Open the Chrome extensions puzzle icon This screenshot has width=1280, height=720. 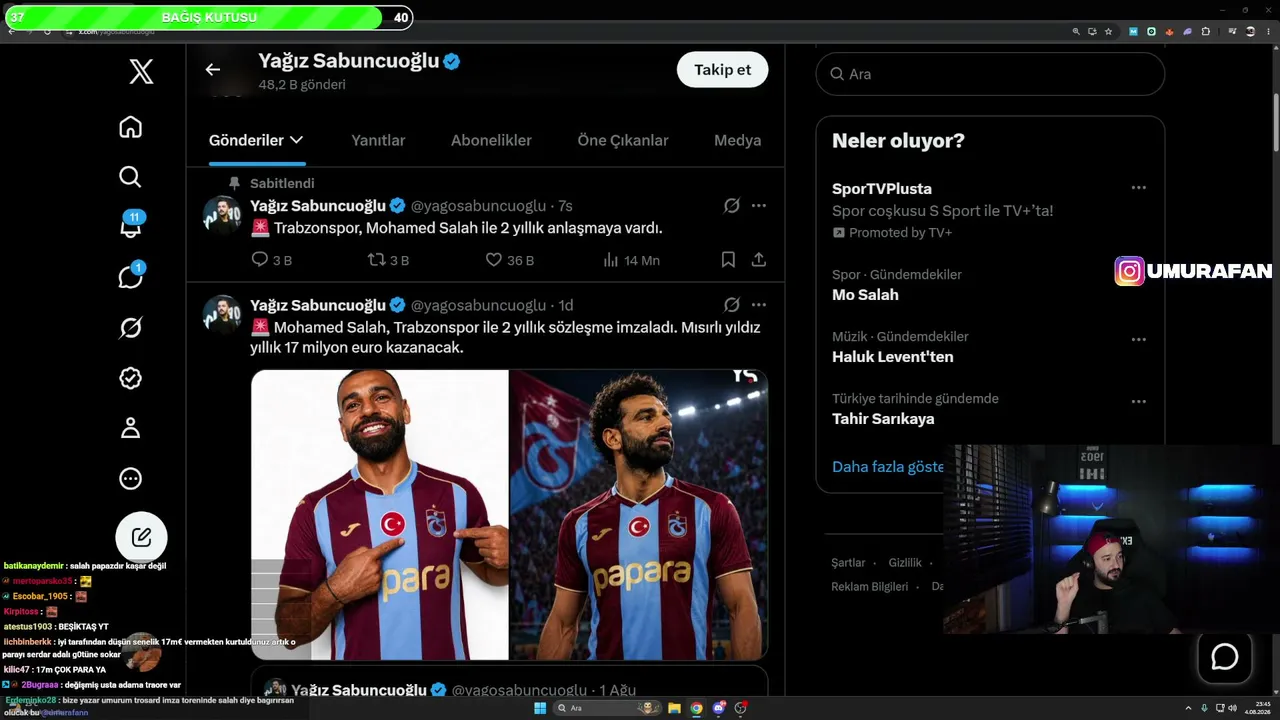point(1205,32)
